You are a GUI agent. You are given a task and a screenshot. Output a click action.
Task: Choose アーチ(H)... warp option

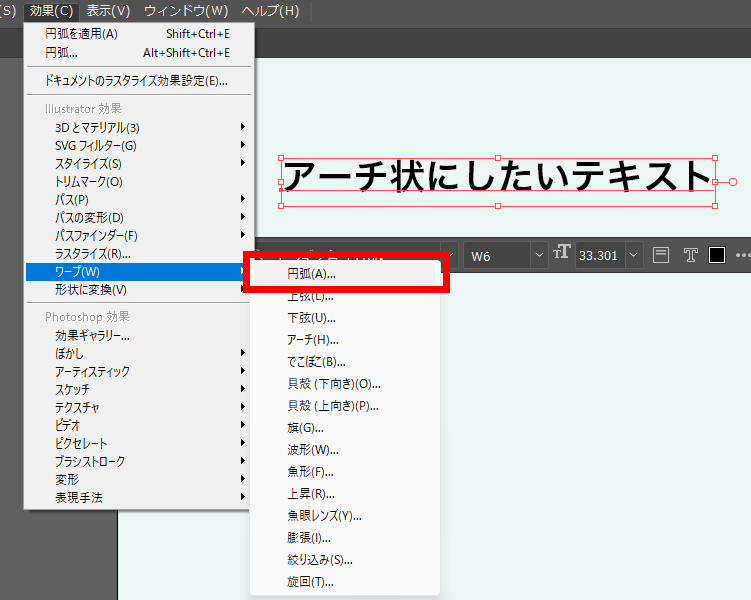345,340
